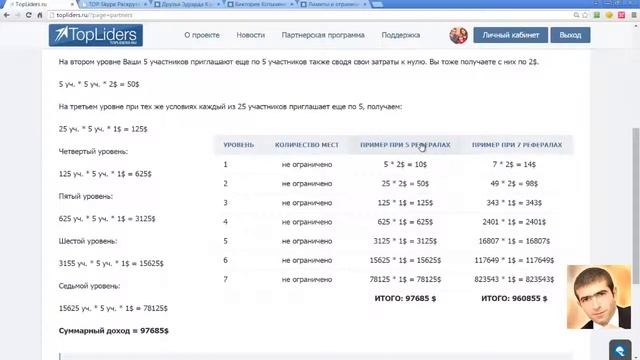Click the page vertical scrollbar
Screen dimensions: 640x360
[x=636, y=206]
